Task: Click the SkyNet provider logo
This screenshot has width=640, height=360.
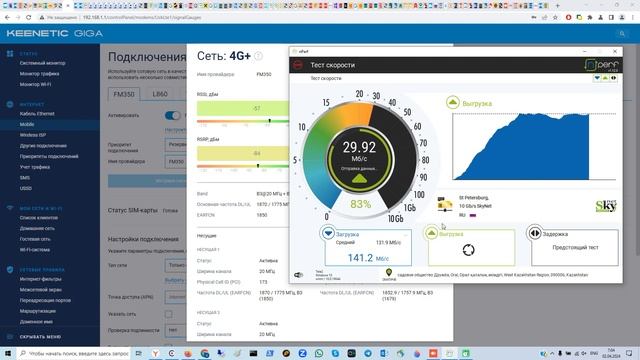Action: (606, 206)
